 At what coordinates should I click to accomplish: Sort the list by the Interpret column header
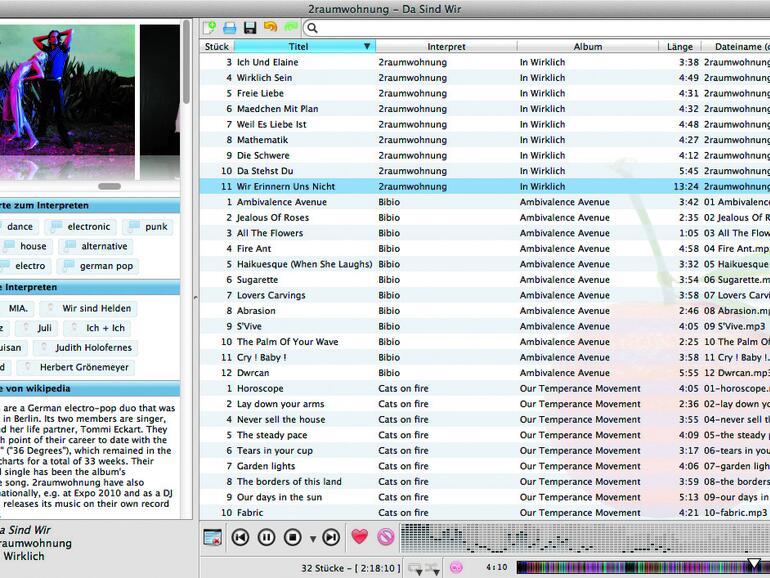pyautogui.click(x=446, y=46)
